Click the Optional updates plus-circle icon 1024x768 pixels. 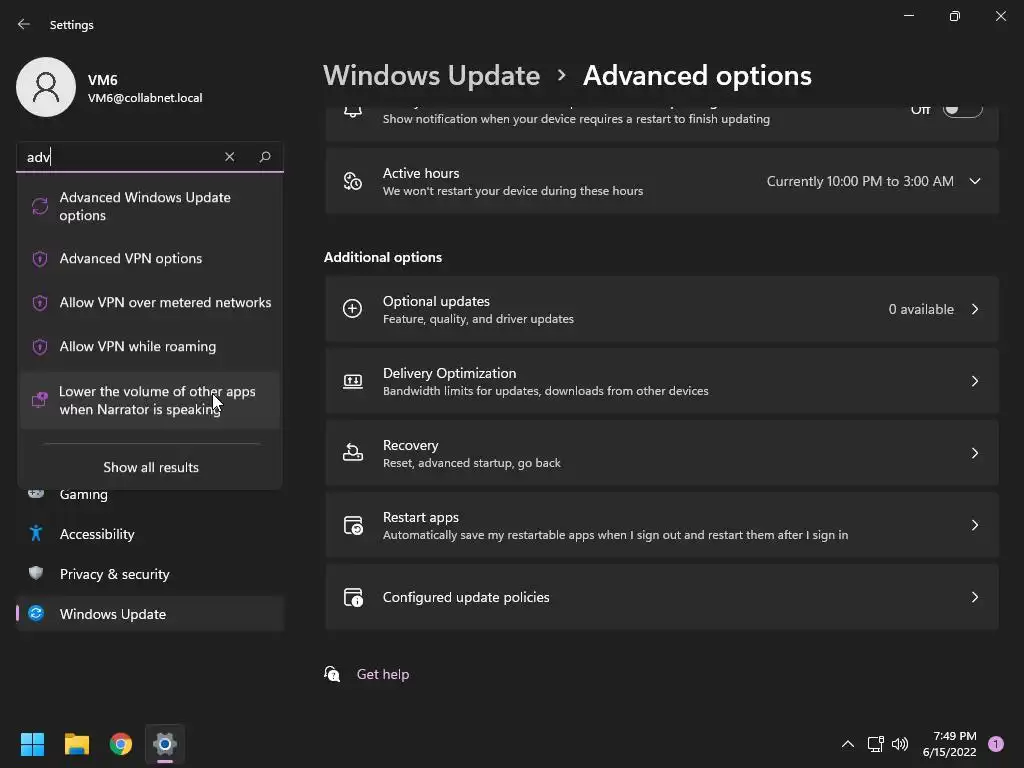(x=353, y=309)
